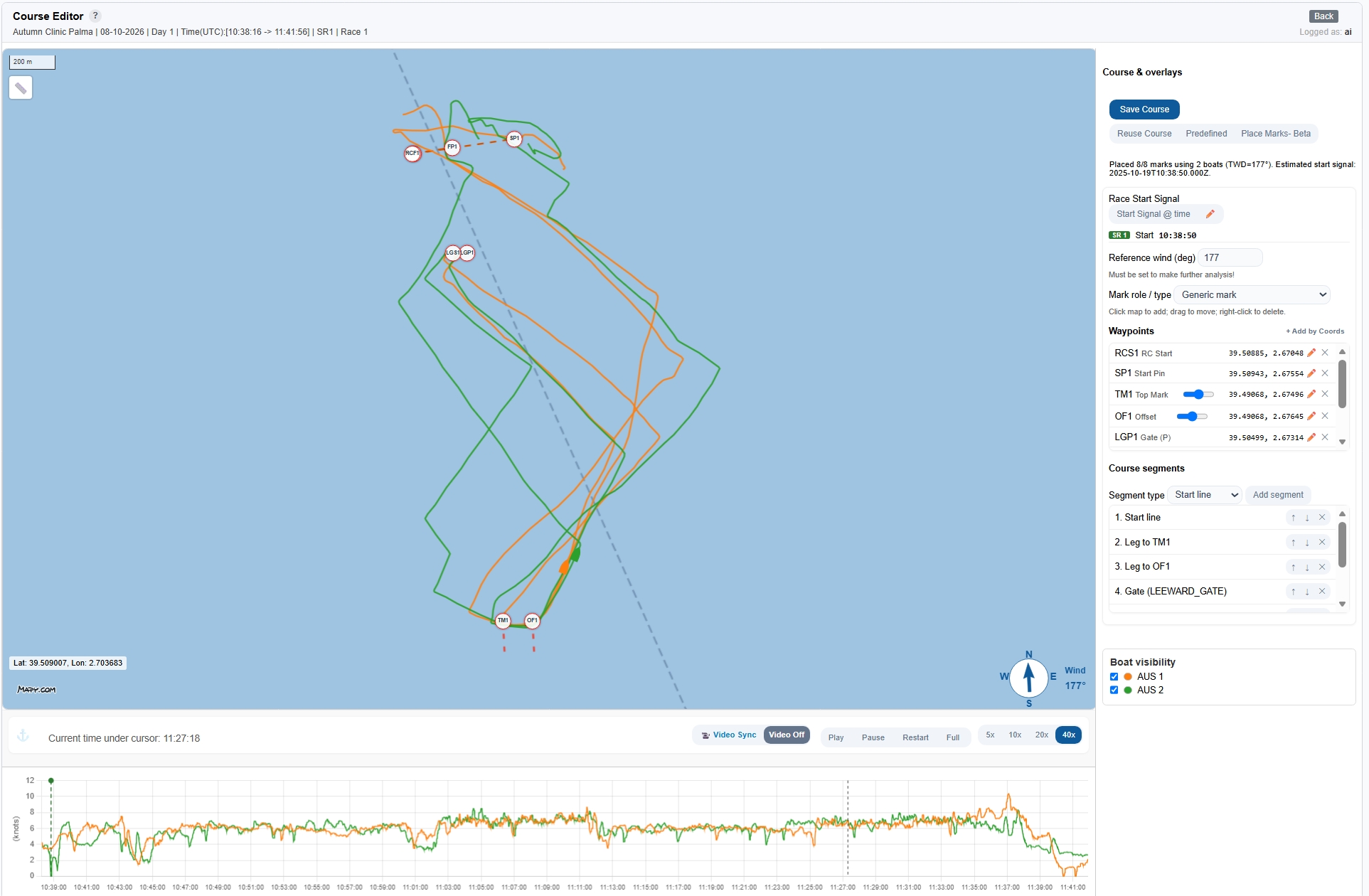1369x896 pixels.
Task: Toggle AUS 1 boat visibility checkbox
Action: (x=1114, y=677)
